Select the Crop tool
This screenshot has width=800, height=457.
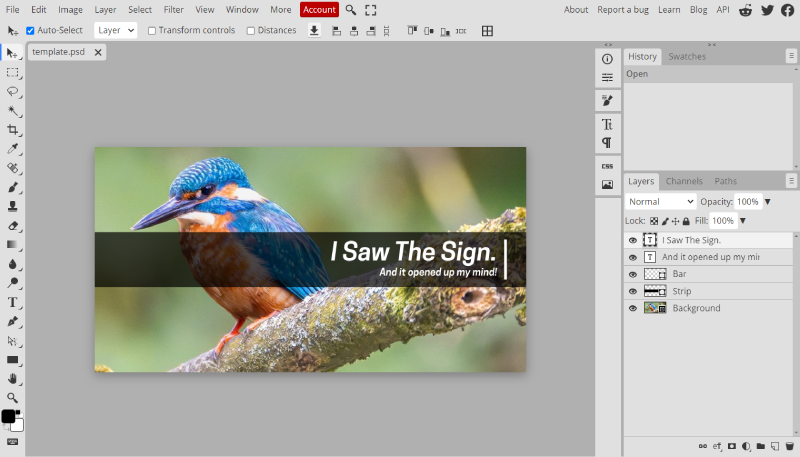(x=12, y=130)
